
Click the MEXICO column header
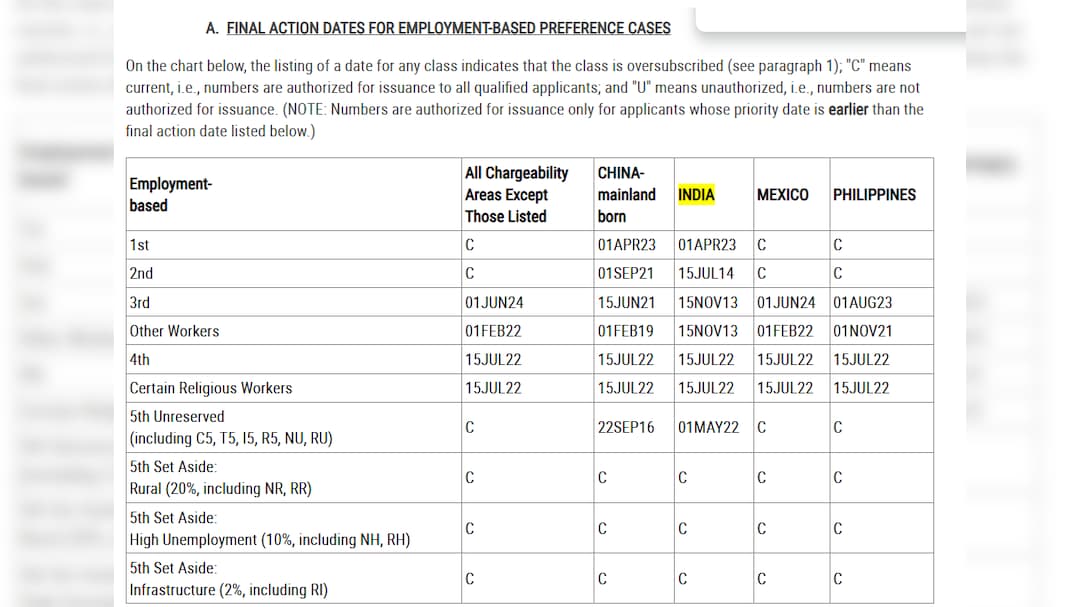[782, 194]
